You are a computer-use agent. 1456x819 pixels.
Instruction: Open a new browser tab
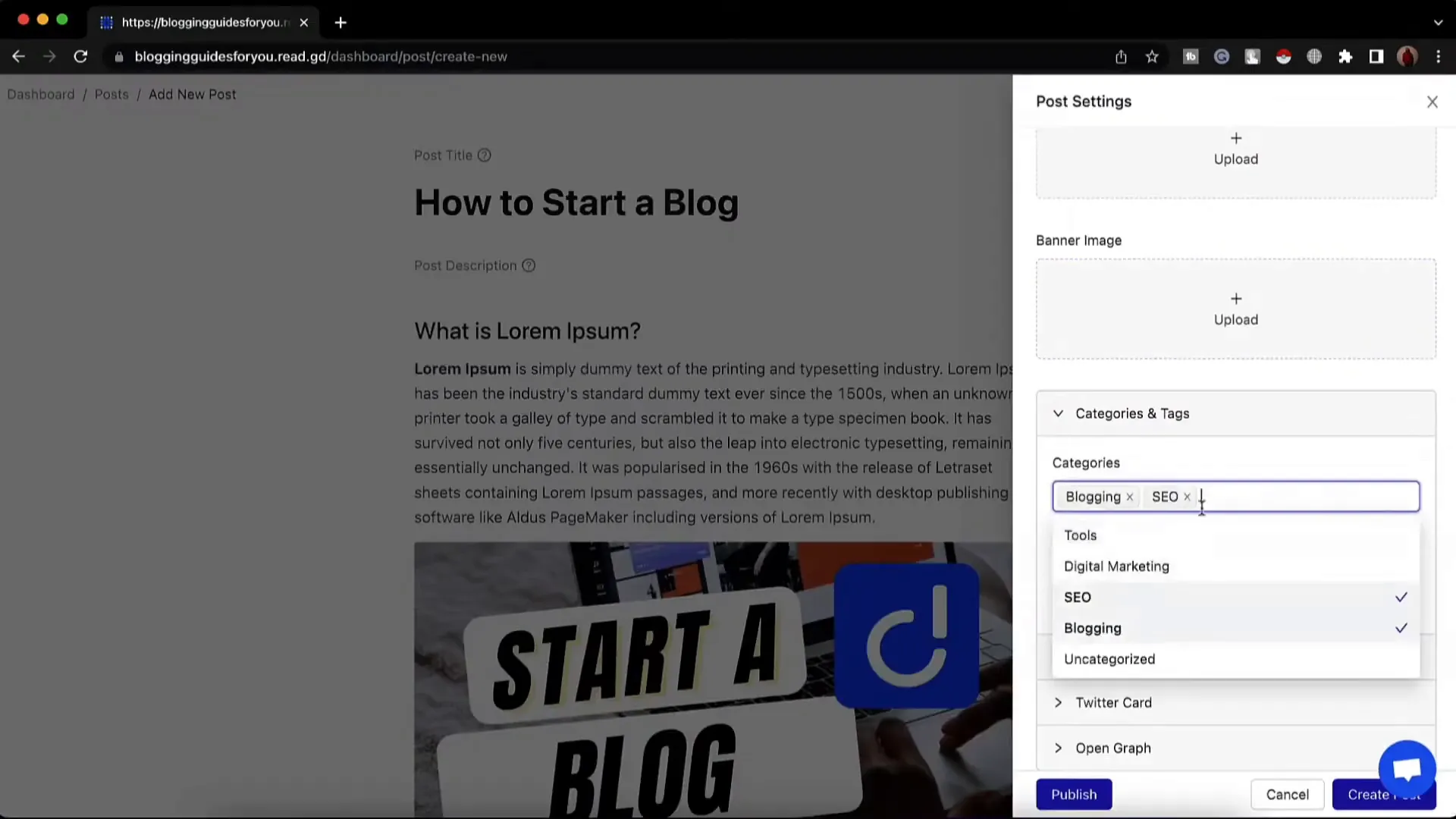click(340, 23)
